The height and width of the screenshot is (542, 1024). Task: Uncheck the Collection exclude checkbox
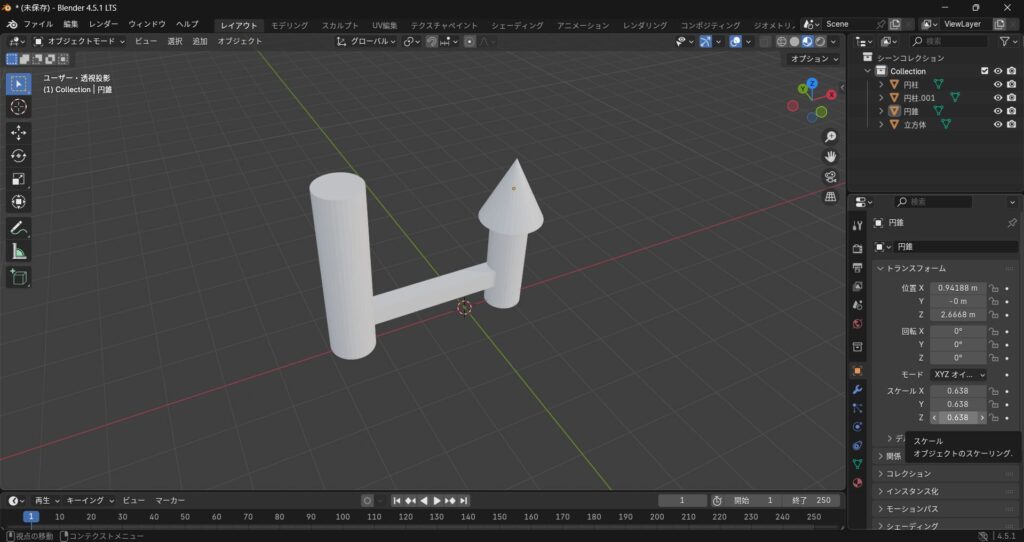[985, 71]
